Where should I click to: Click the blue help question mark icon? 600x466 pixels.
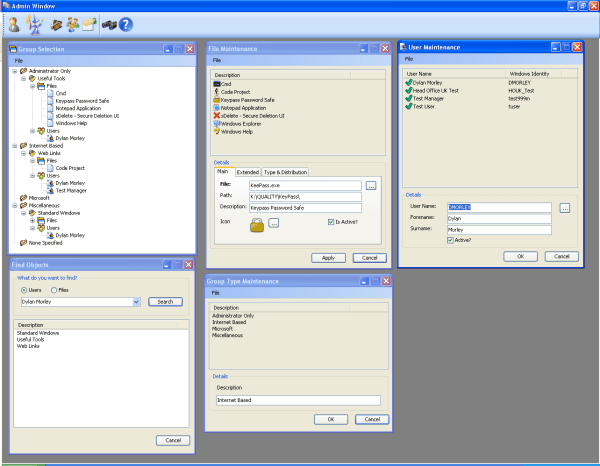(x=127, y=24)
